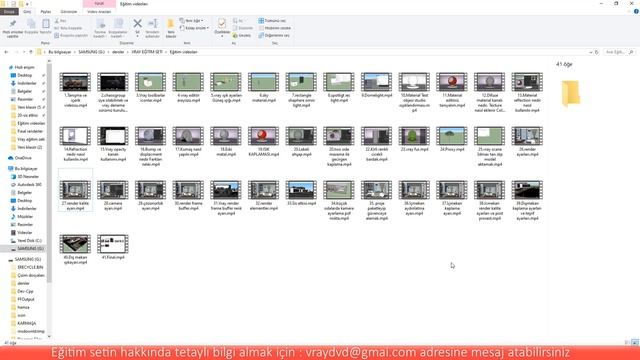Open the Dosya (File) menu tab
This screenshot has width=640, height=360.
click(9, 12)
